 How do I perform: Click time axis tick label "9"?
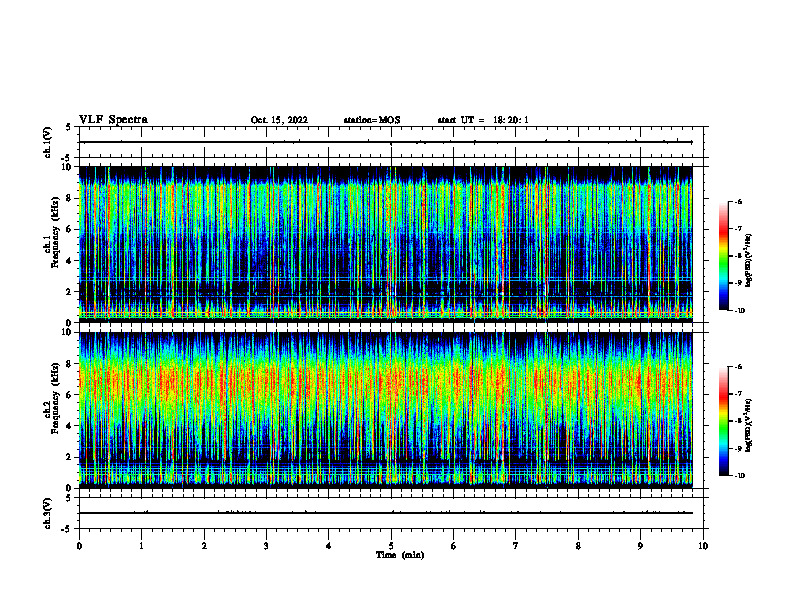click(x=640, y=546)
